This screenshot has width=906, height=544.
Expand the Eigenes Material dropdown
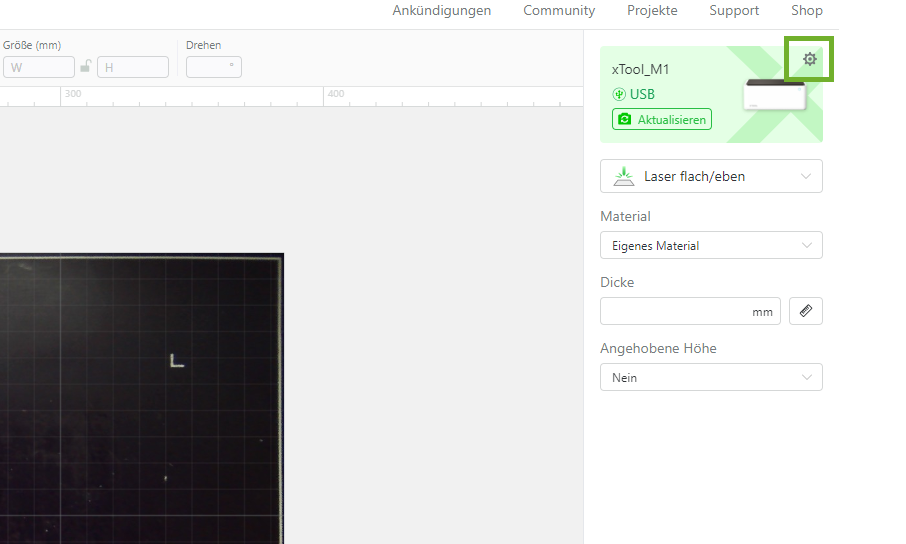coord(711,246)
